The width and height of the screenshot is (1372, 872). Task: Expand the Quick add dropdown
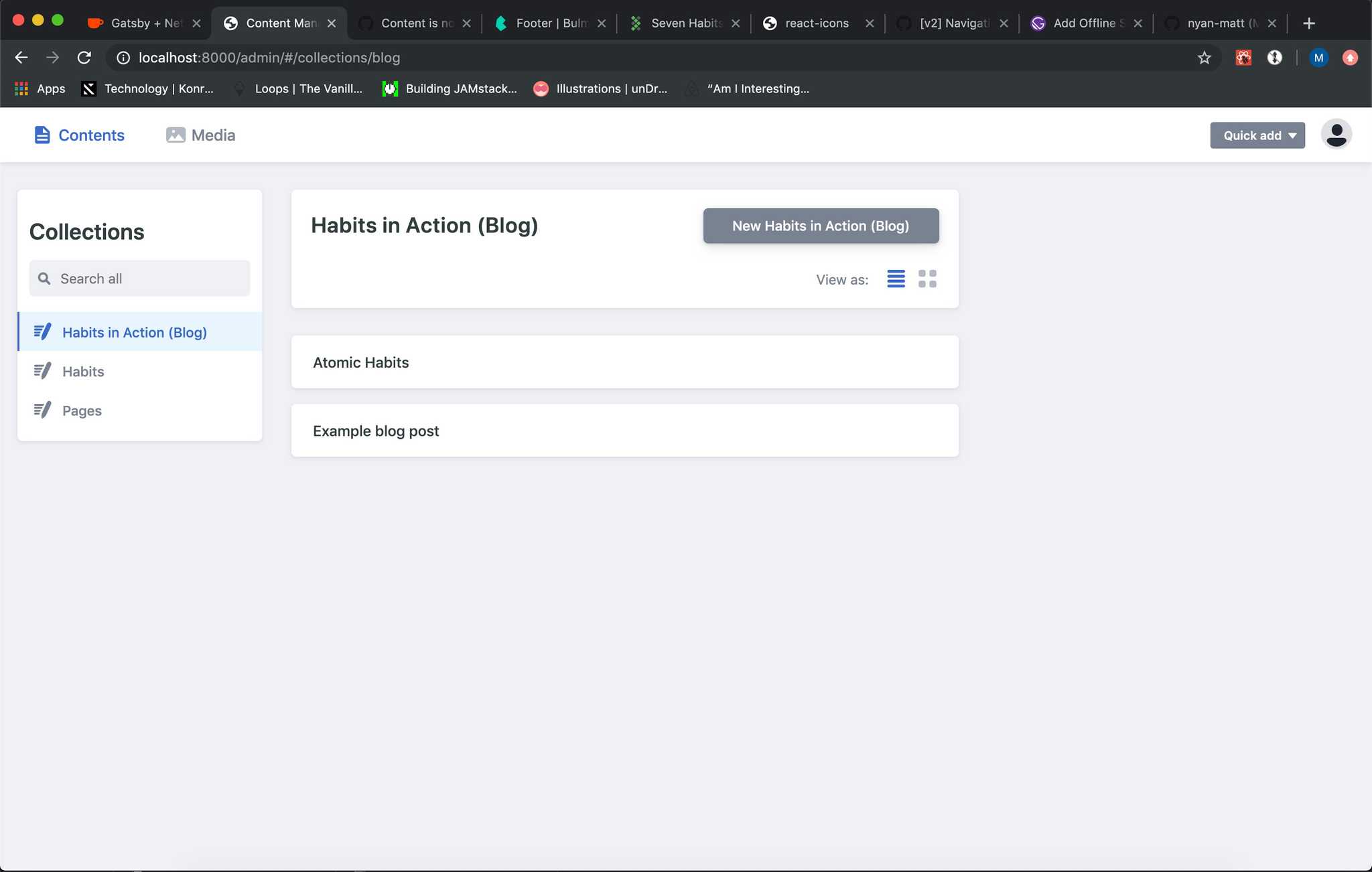(x=1257, y=135)
